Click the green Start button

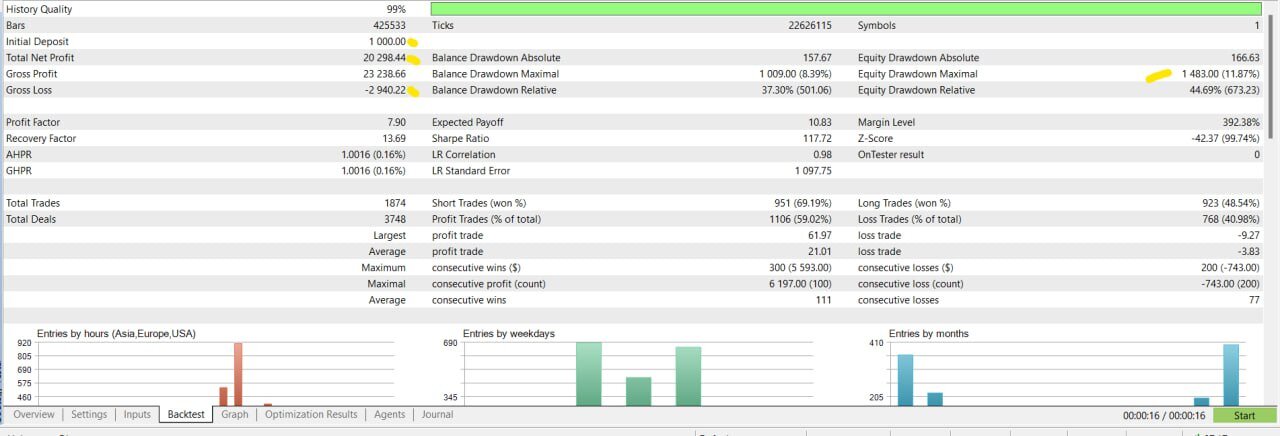tap(1244, 416)
